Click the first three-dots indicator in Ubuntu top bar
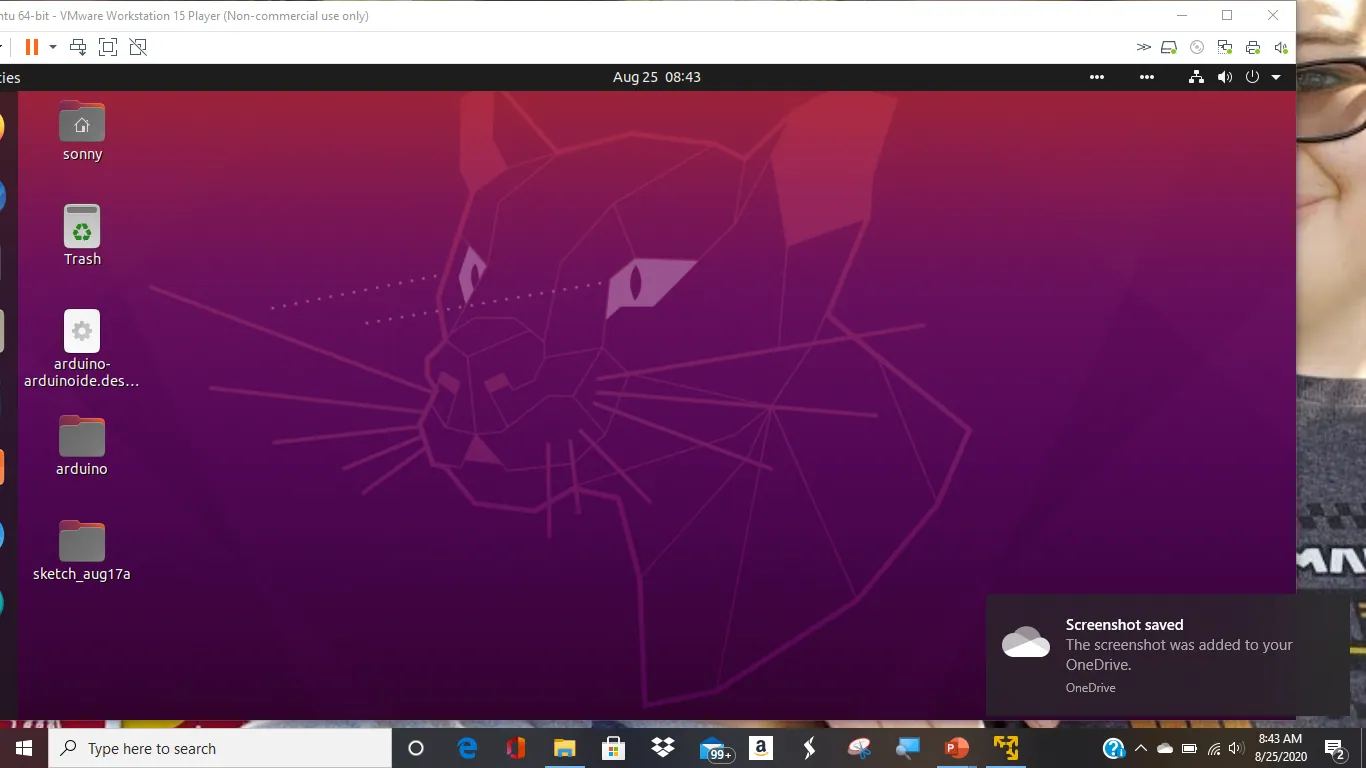 point(1097,77)
